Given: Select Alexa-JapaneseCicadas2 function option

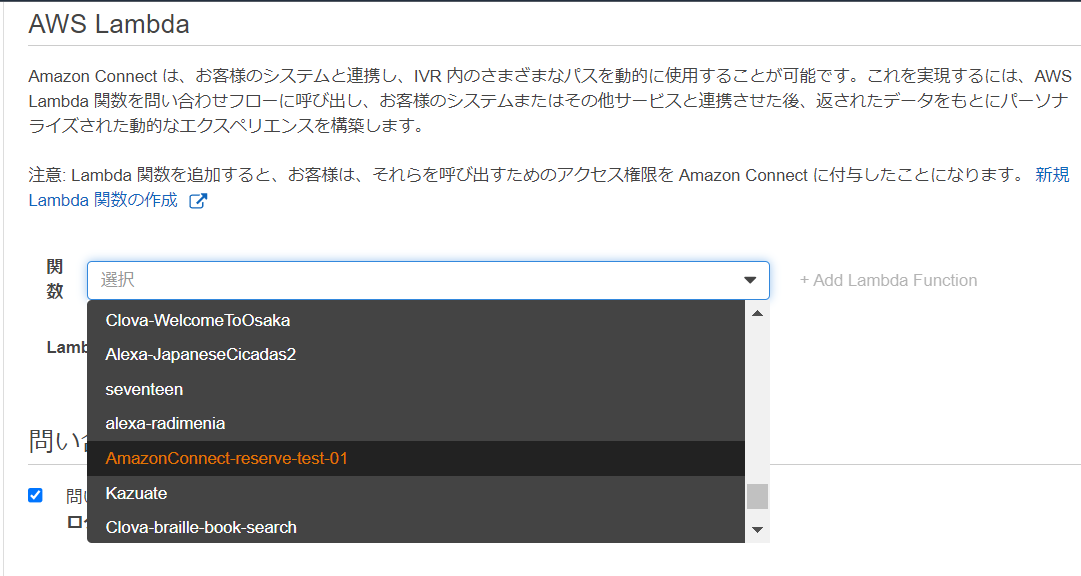Looking at the screenshot, I should pyautogui.click(x=416, y=355).
